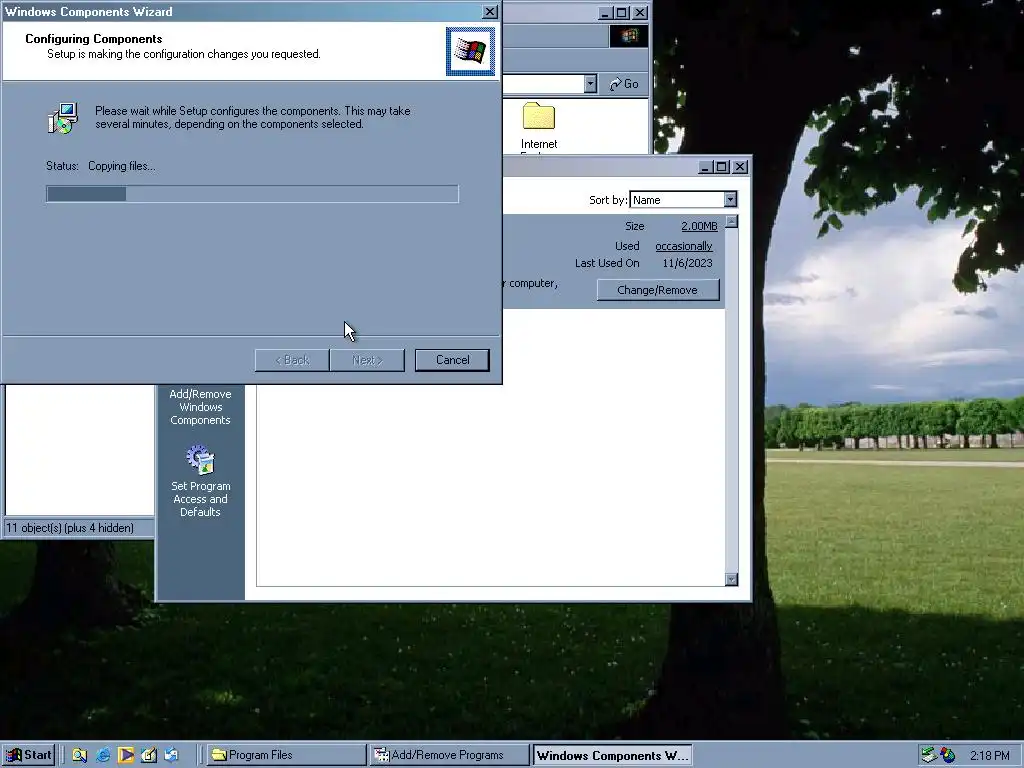Click the Windows logo icon in wizard header
The width and height of the screenshot is (1024, 768).
click(470, 51)
